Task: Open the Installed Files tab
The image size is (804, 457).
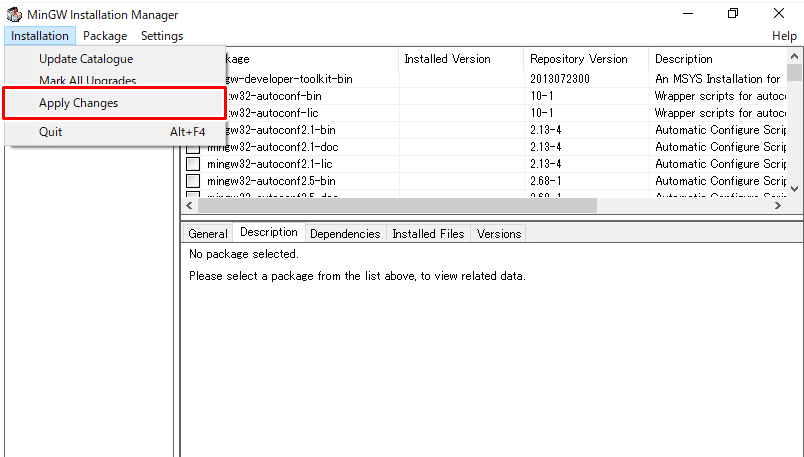Action: click(428, 234)
